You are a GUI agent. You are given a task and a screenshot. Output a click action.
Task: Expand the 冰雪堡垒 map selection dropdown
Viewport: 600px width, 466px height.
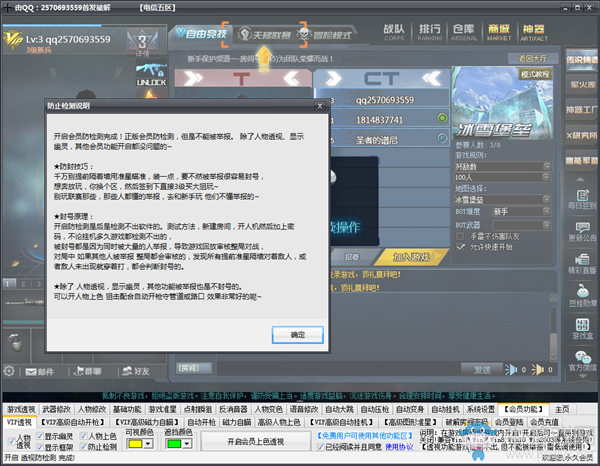[547, 199]
